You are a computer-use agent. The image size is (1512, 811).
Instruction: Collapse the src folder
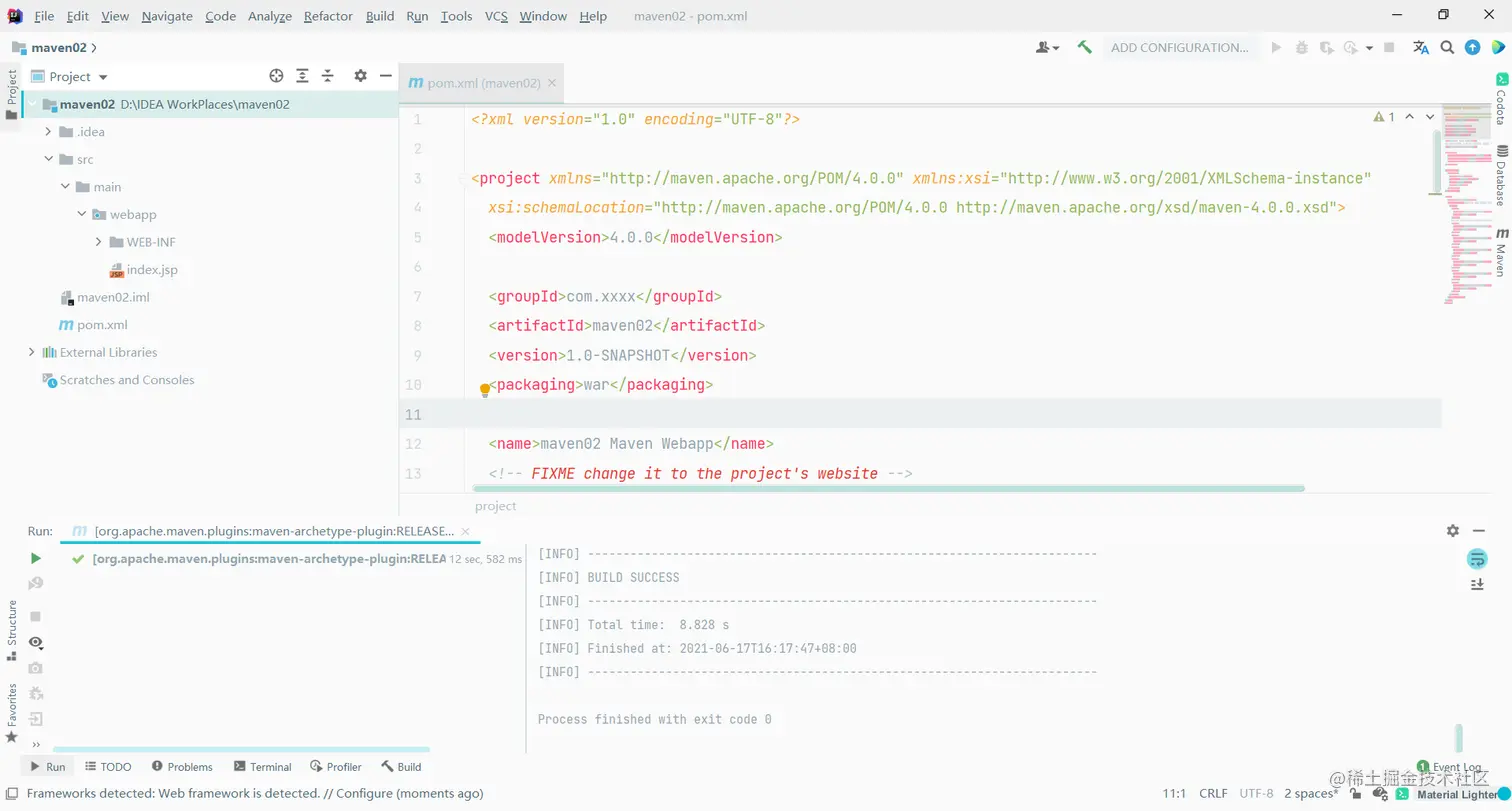pyautogui.click(x=48, y=159)
